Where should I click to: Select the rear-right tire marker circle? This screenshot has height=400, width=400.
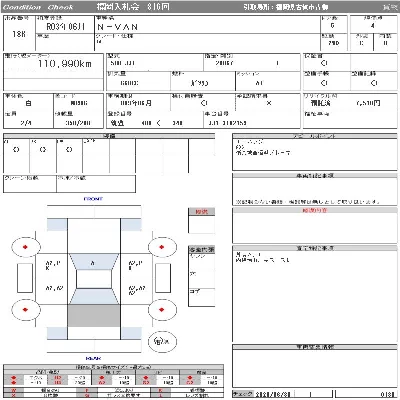[162, 310]
